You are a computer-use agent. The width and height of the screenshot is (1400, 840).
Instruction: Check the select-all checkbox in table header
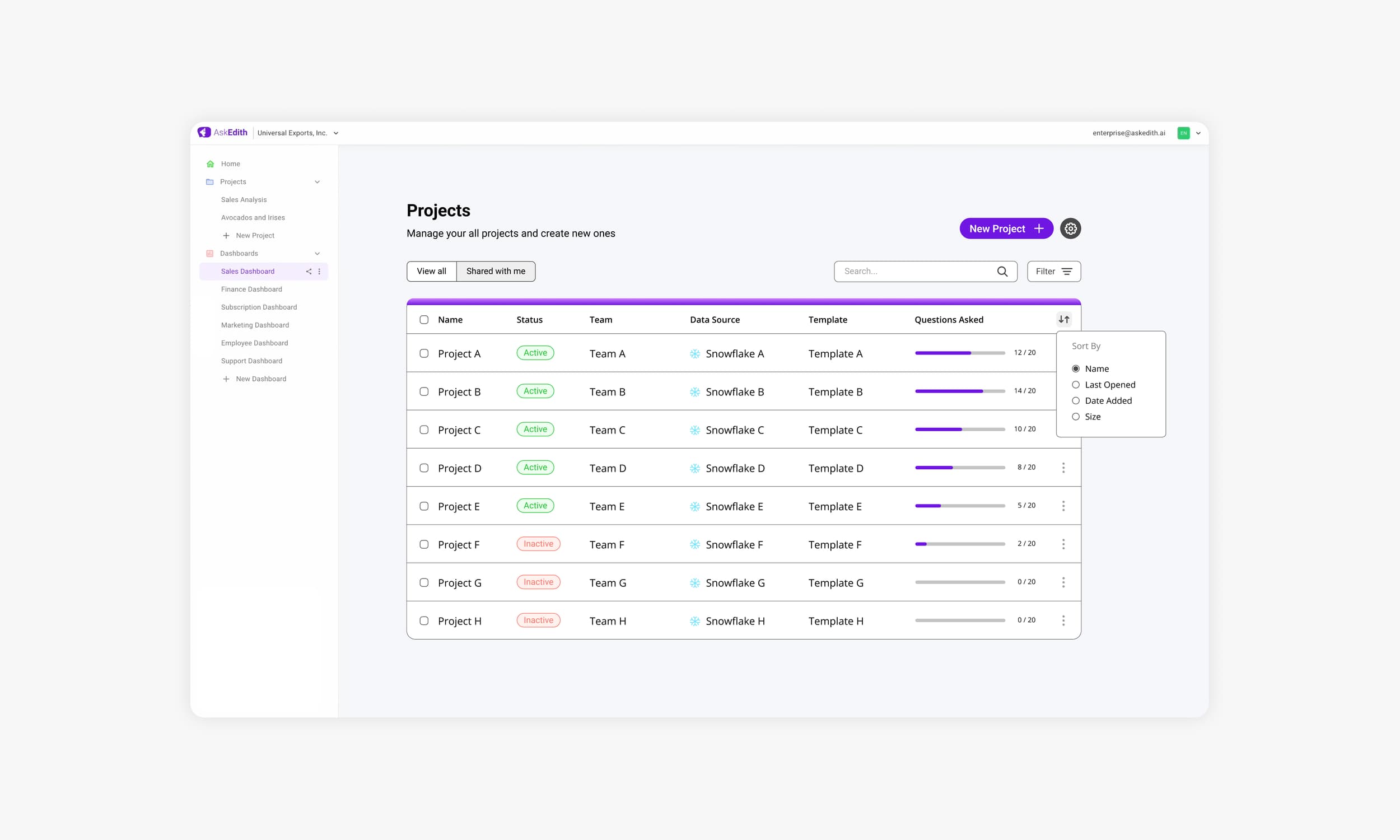coord(424,320)
